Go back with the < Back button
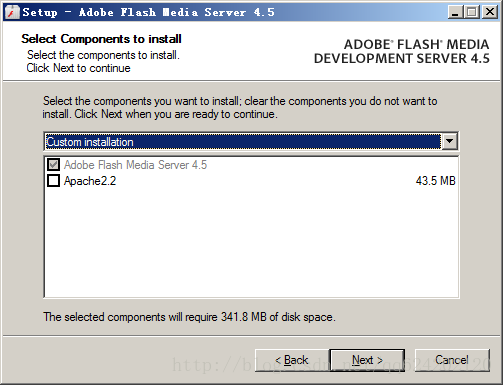 (292, 360)
